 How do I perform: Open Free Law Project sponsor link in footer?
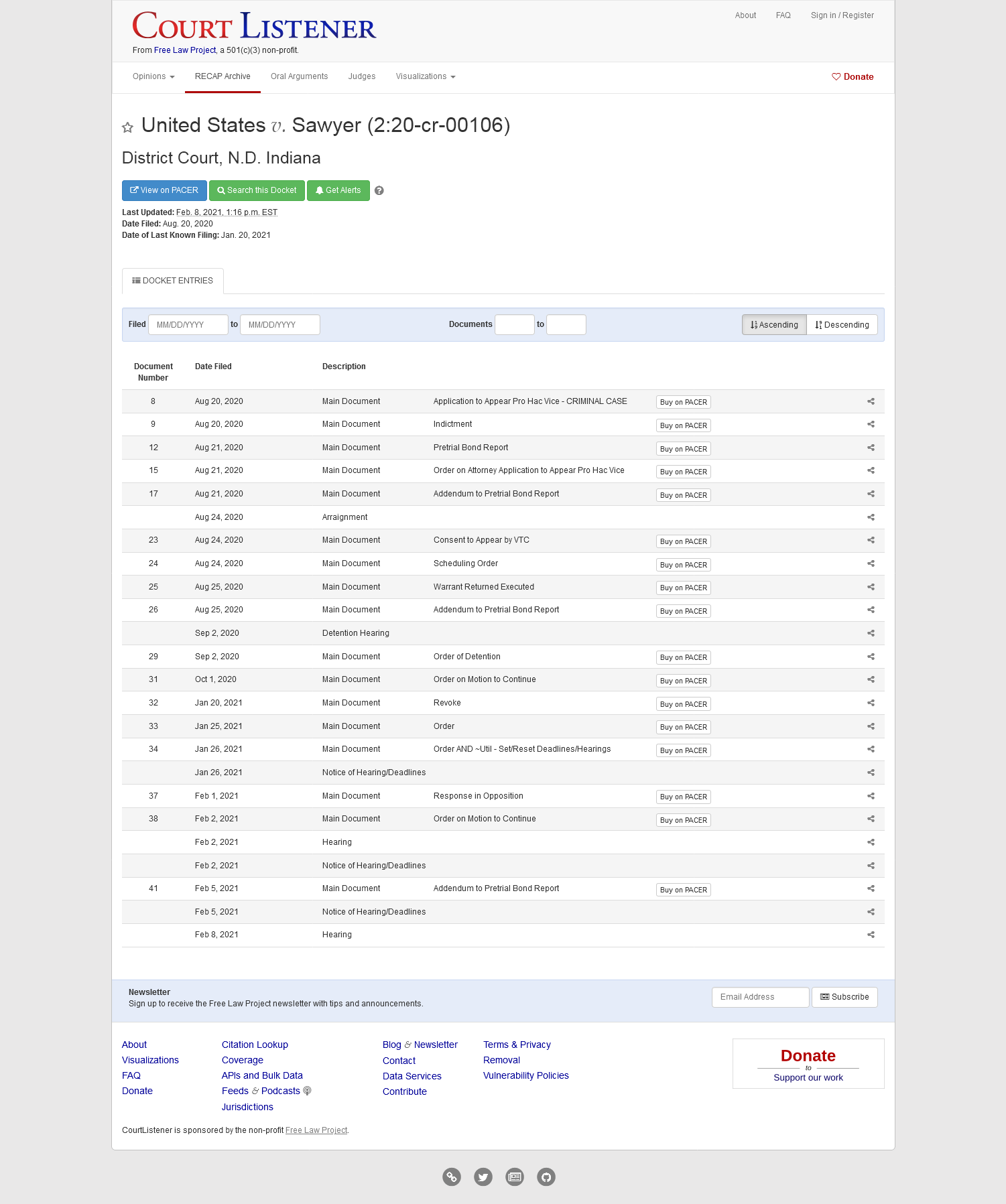(x=316, y=1130)
